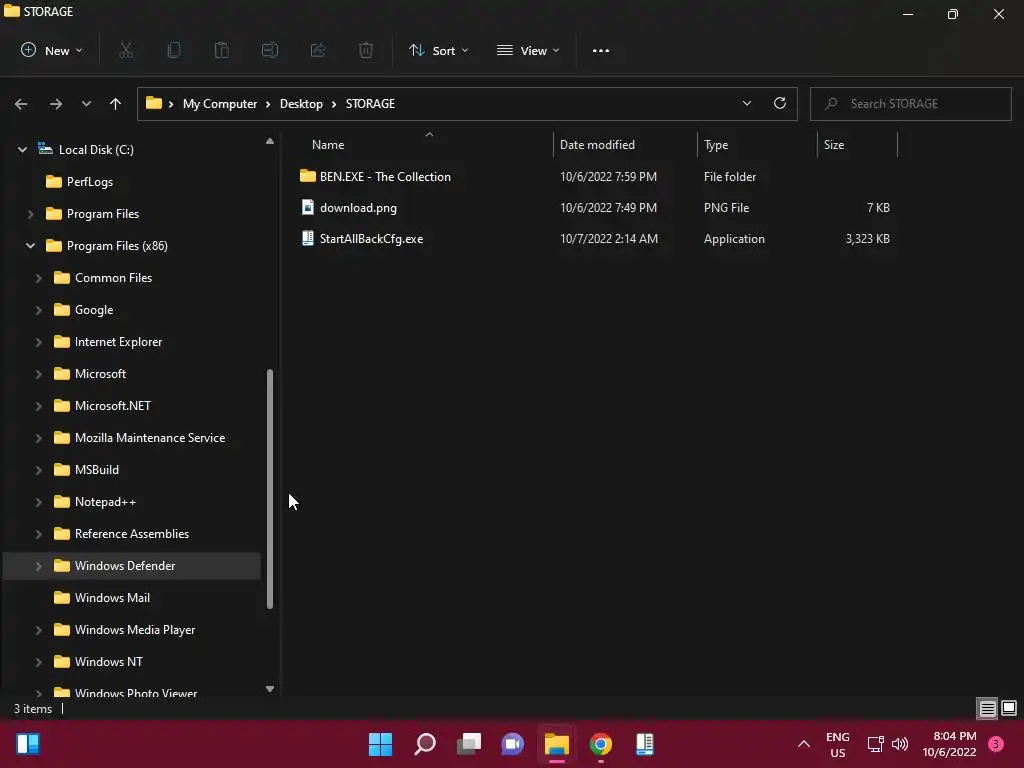Open Widgets icon at taskbar left
The image size is (1024, 768).
coord(27,744)
